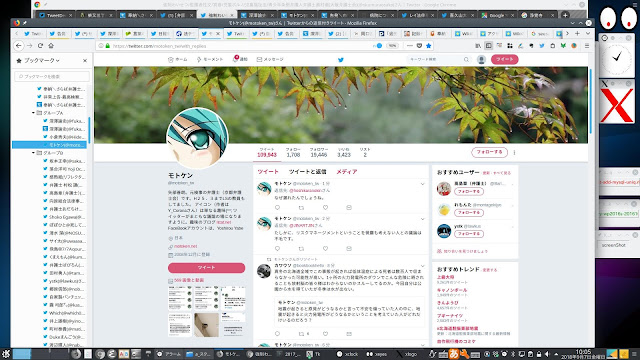
Task: Click the Twitter bird extension icon in the toolbar
Action: click(x=542, y=46)
